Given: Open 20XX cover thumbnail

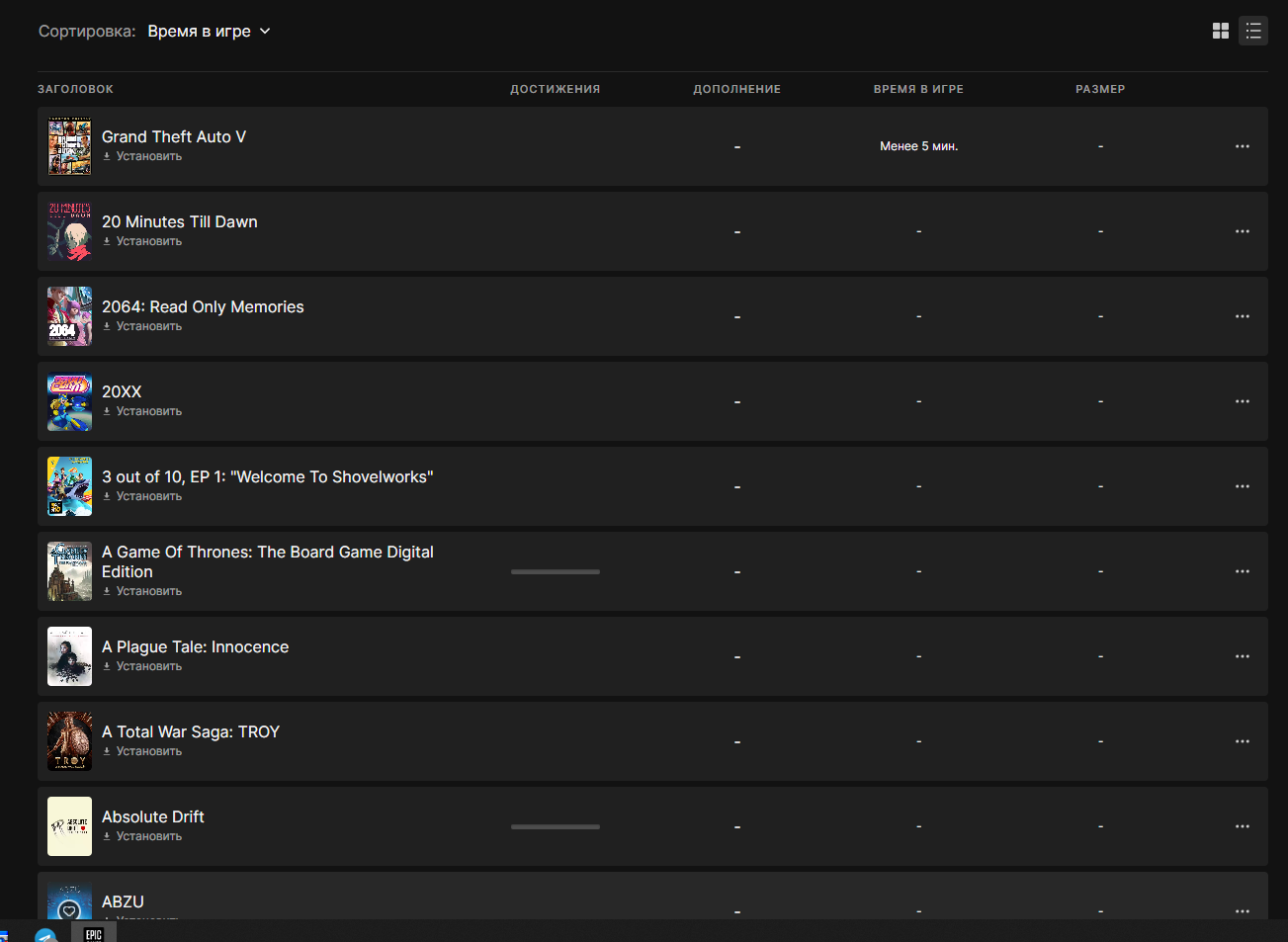Looking at the screenshot, I should (x=69, y=401).
